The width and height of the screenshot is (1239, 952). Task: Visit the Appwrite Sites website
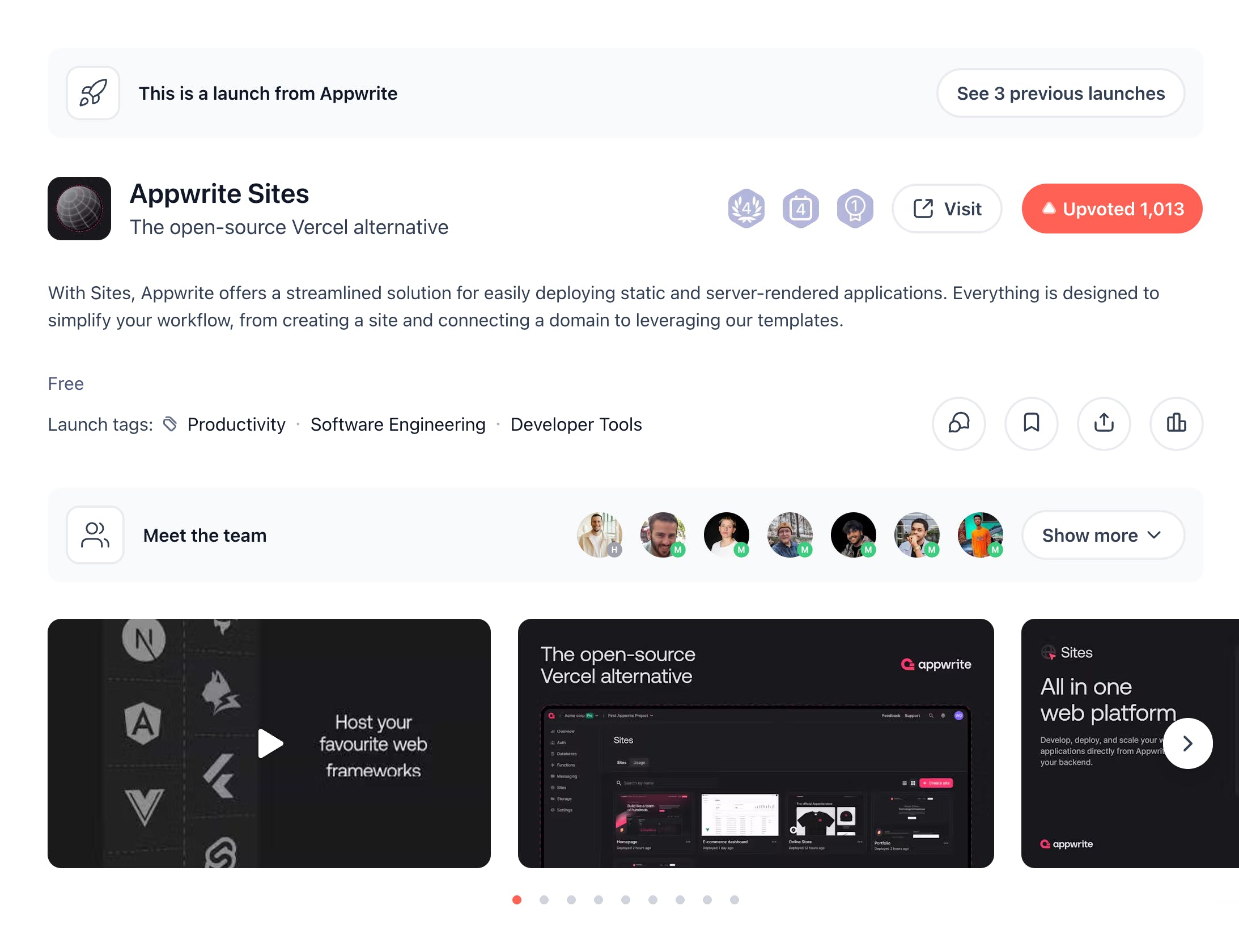[947, 209]
